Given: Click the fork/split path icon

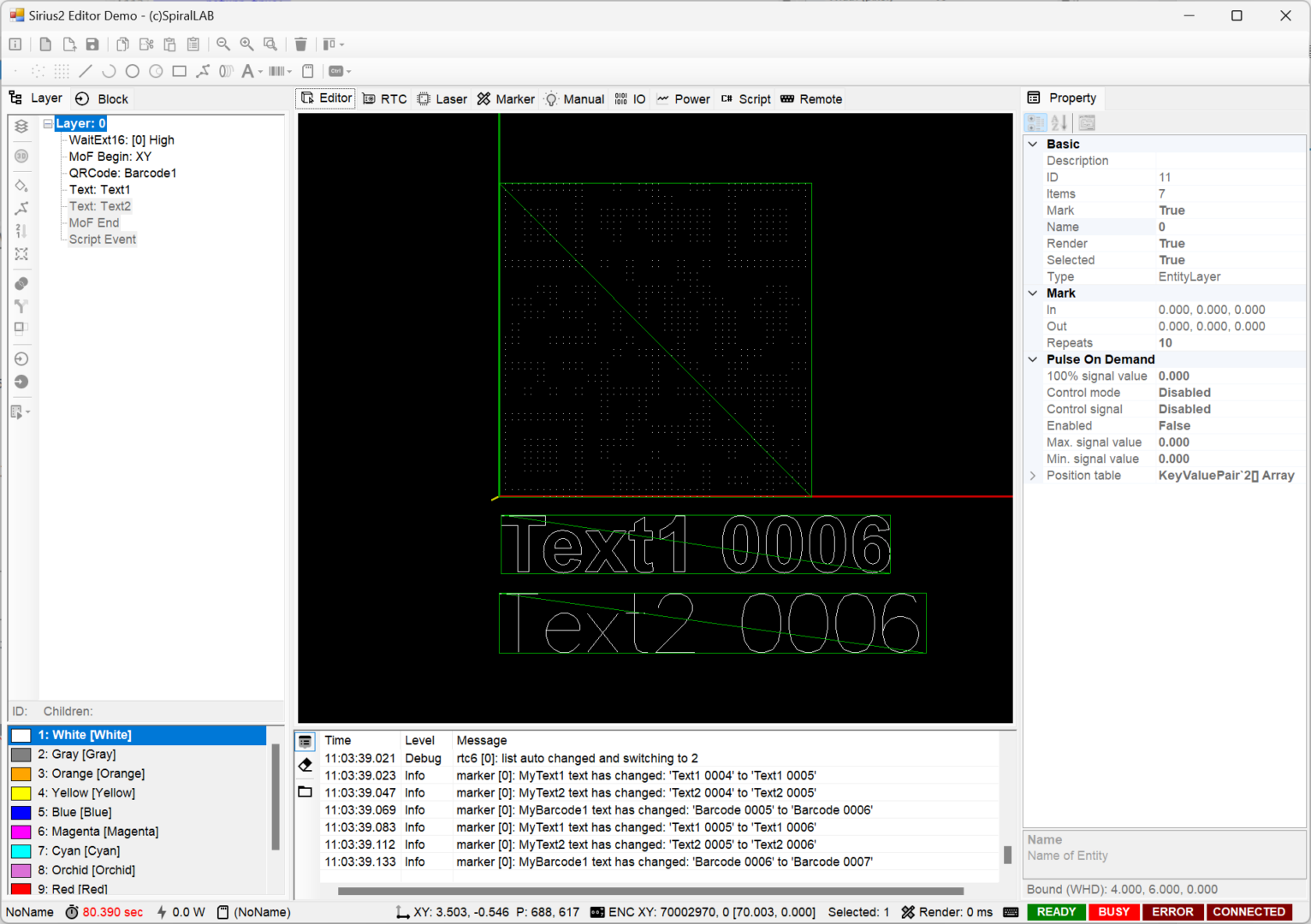Looking at the screenshot, I should (x=21, y=305).
